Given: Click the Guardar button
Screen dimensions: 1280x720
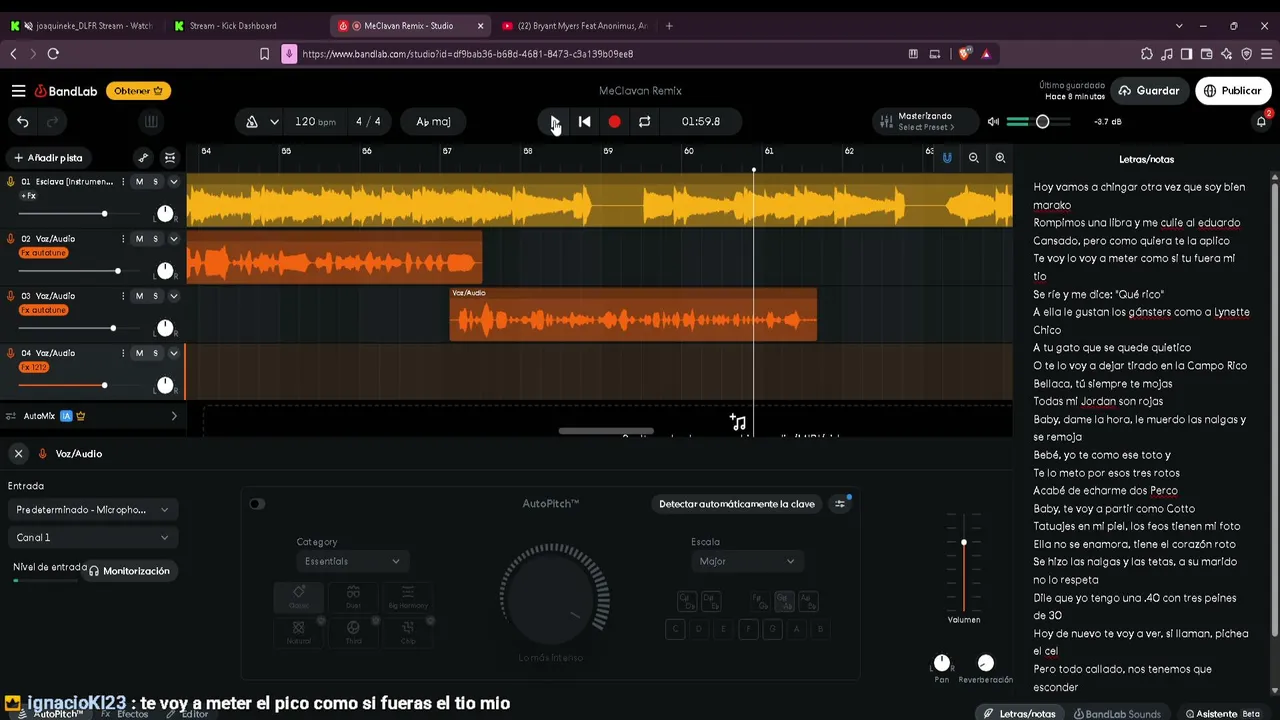Looking at the screenshot, I should [x=1149, y=91].
